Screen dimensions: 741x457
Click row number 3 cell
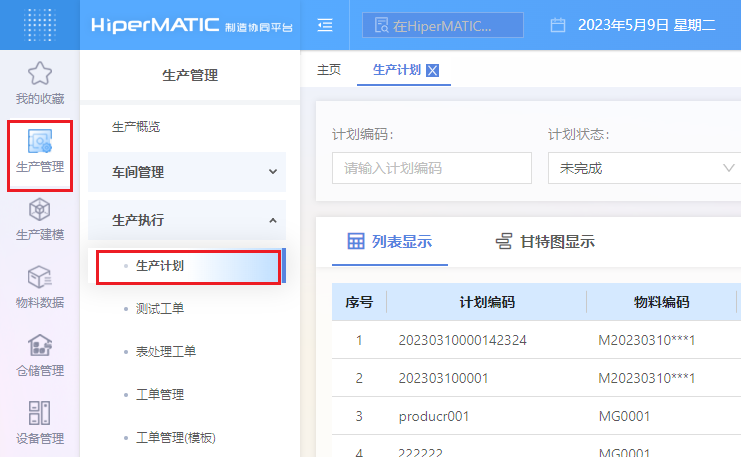tap(359, 416)
